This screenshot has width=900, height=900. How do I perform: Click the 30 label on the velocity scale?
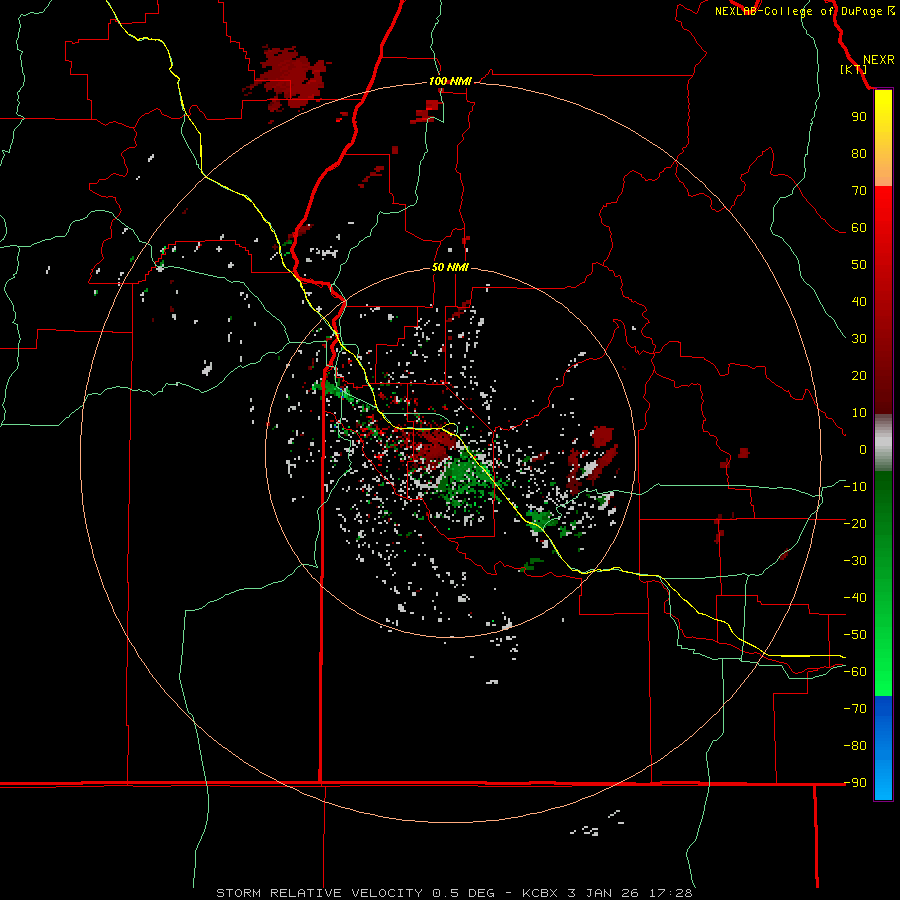tap(859, 339)
